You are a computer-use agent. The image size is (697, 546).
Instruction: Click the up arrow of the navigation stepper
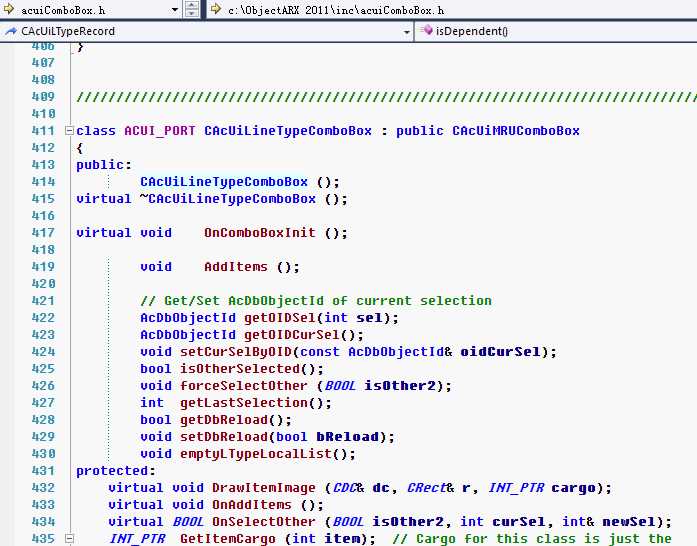192,5
